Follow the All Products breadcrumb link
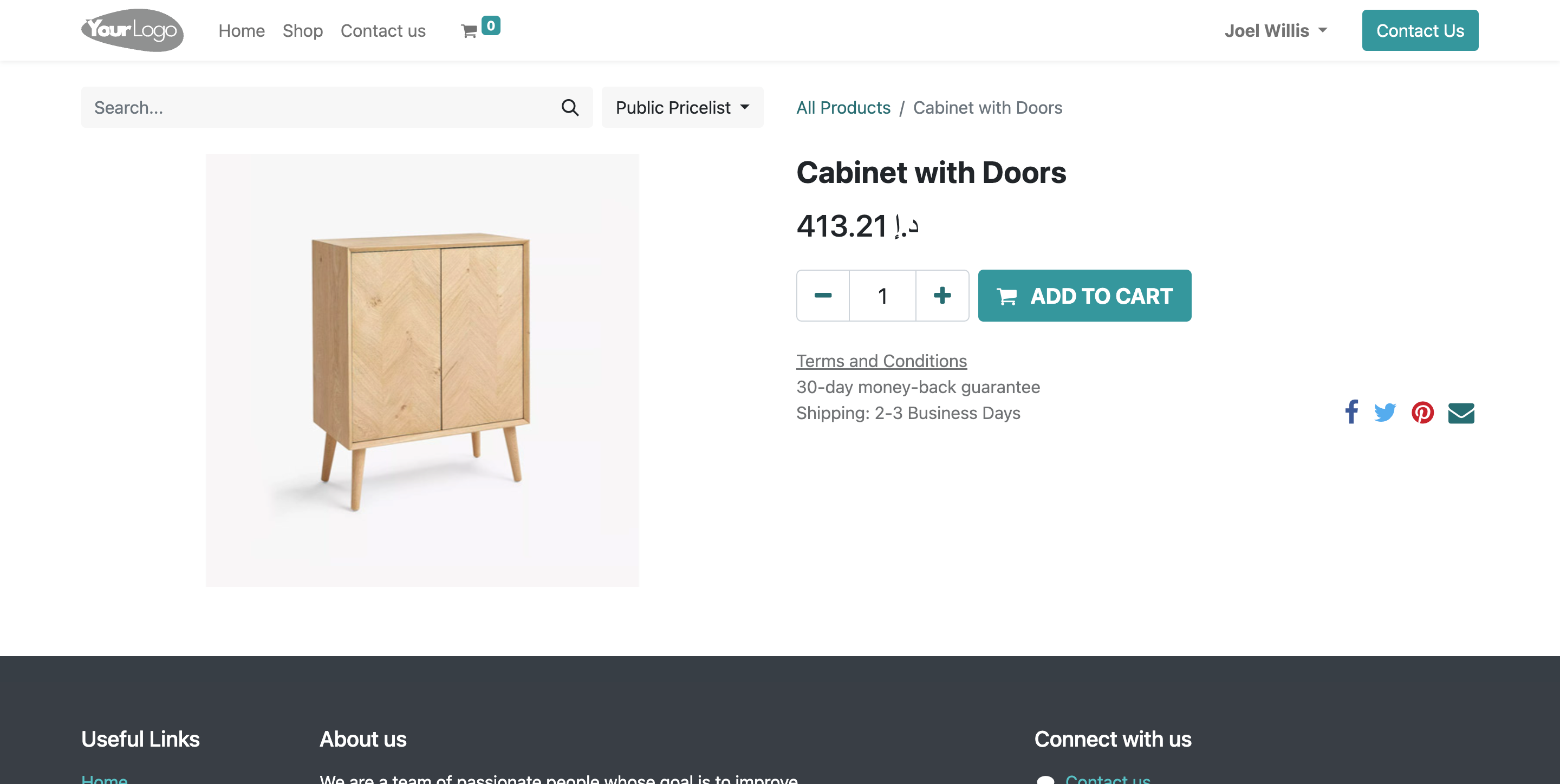 pos(843,108)
